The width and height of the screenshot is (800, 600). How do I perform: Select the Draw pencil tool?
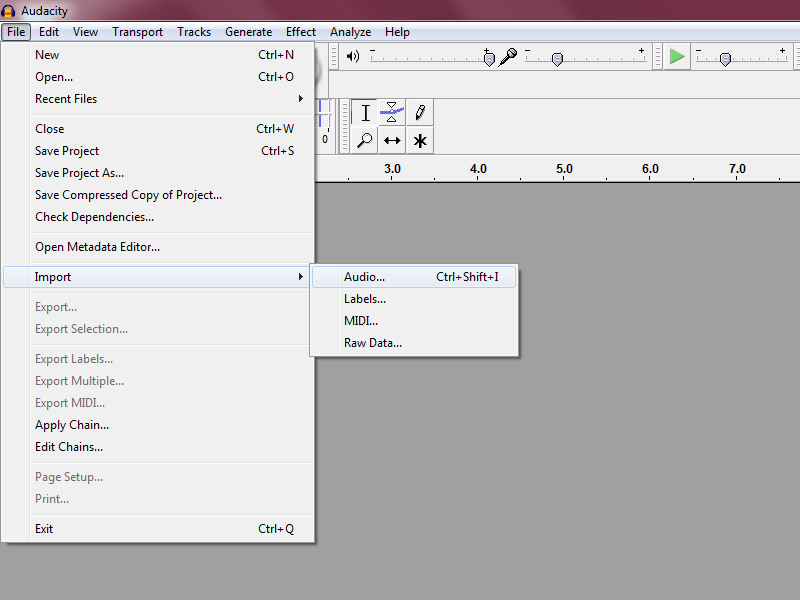(420, 113)
